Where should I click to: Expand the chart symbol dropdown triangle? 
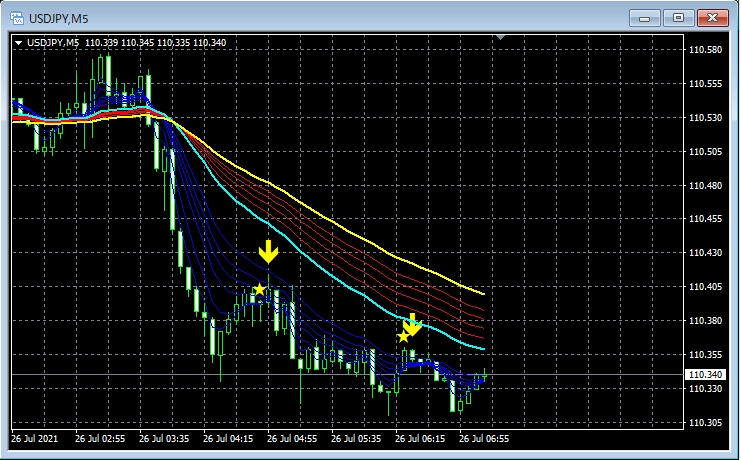click(18, 43)
